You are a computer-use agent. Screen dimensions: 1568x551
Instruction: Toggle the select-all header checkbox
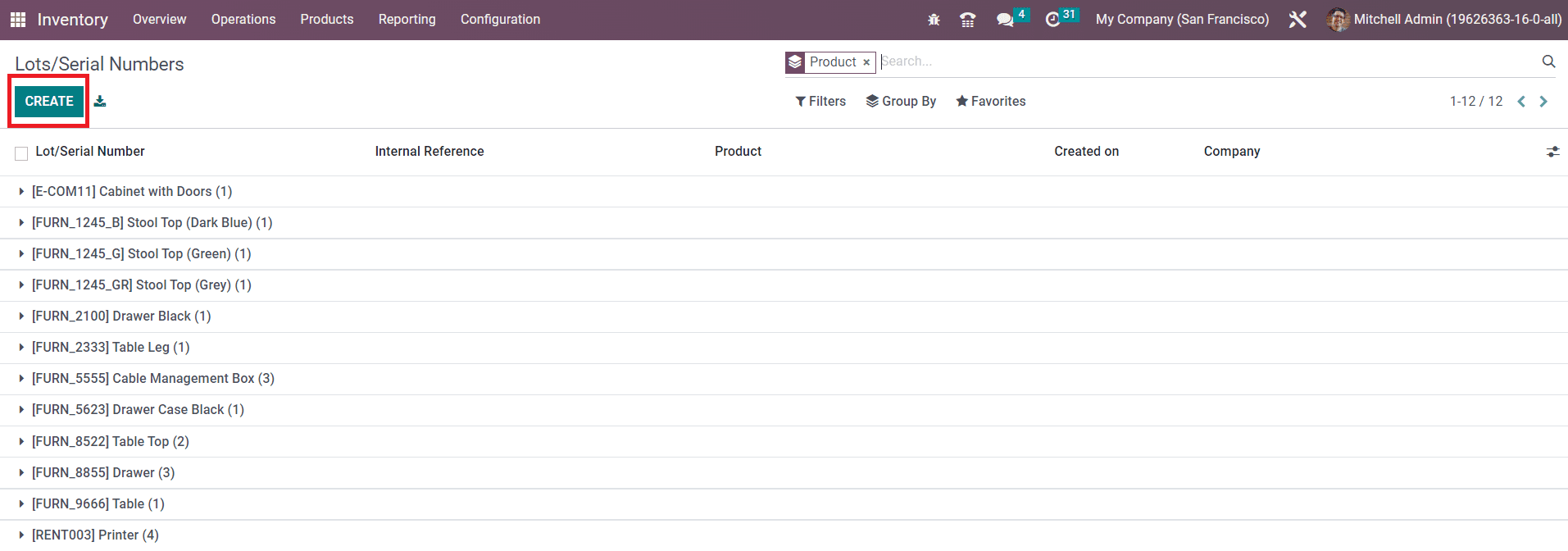pyautogui.click(x=21, y=153)
